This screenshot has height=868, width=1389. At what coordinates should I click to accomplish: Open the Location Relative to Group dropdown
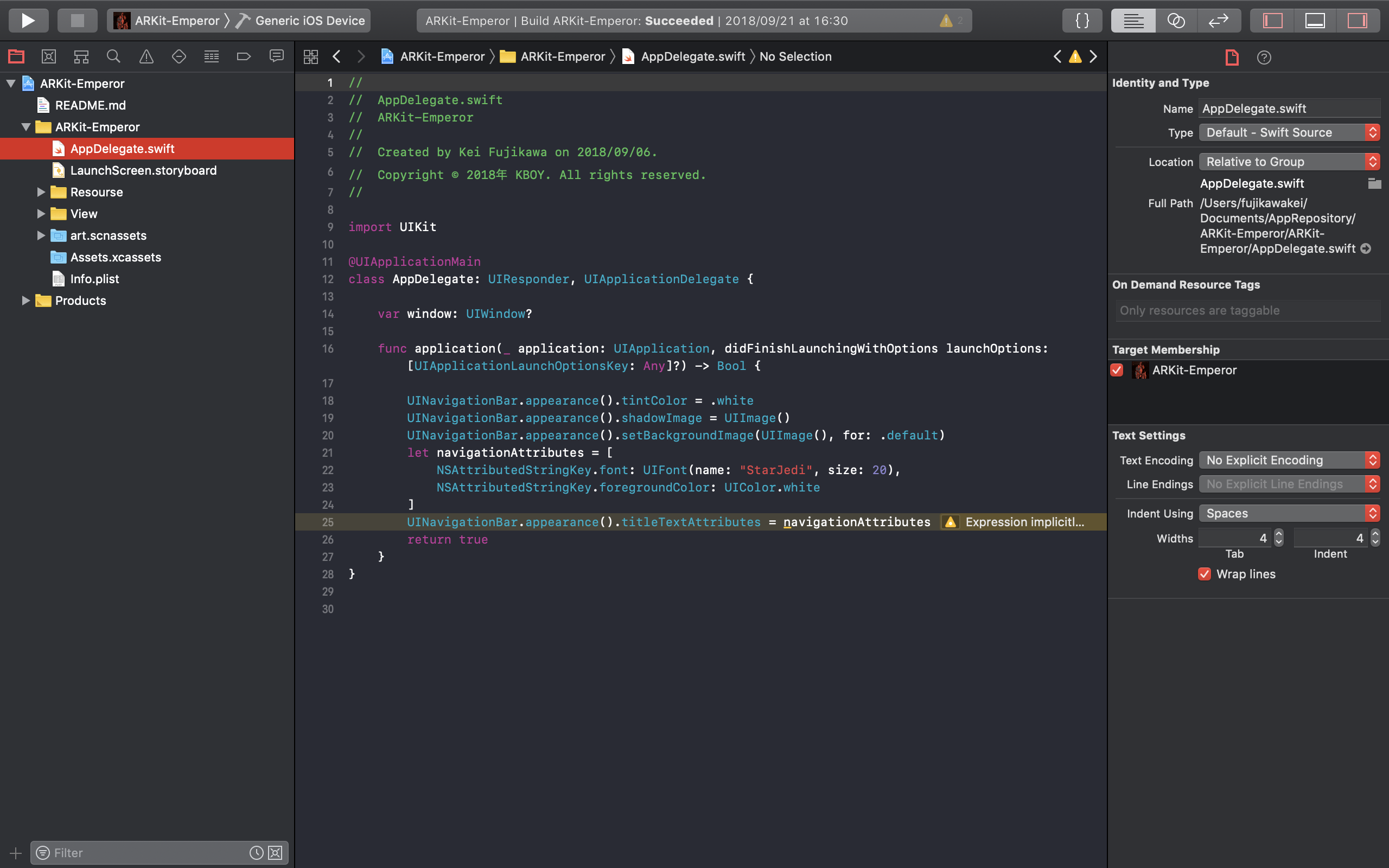pos(1289,162)
